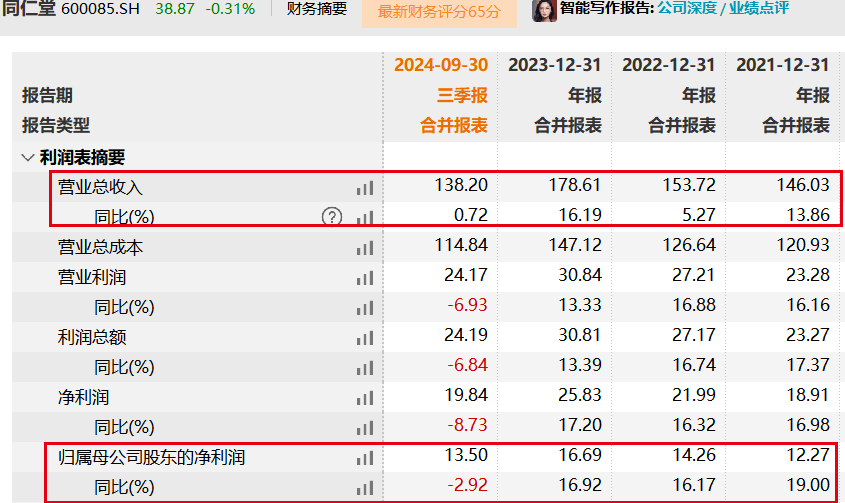Open chart icon beside 营业利润

coord(364,277)
